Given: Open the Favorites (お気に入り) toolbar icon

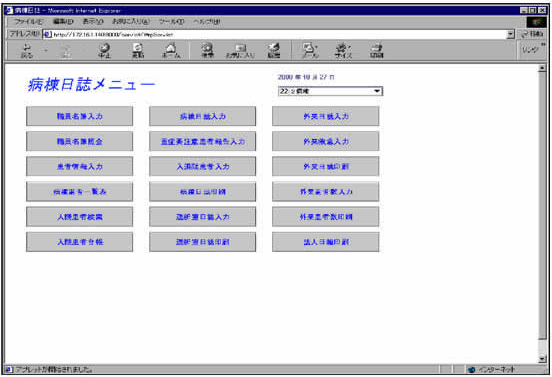Looking at the screenshot, I should click(240, 51).
